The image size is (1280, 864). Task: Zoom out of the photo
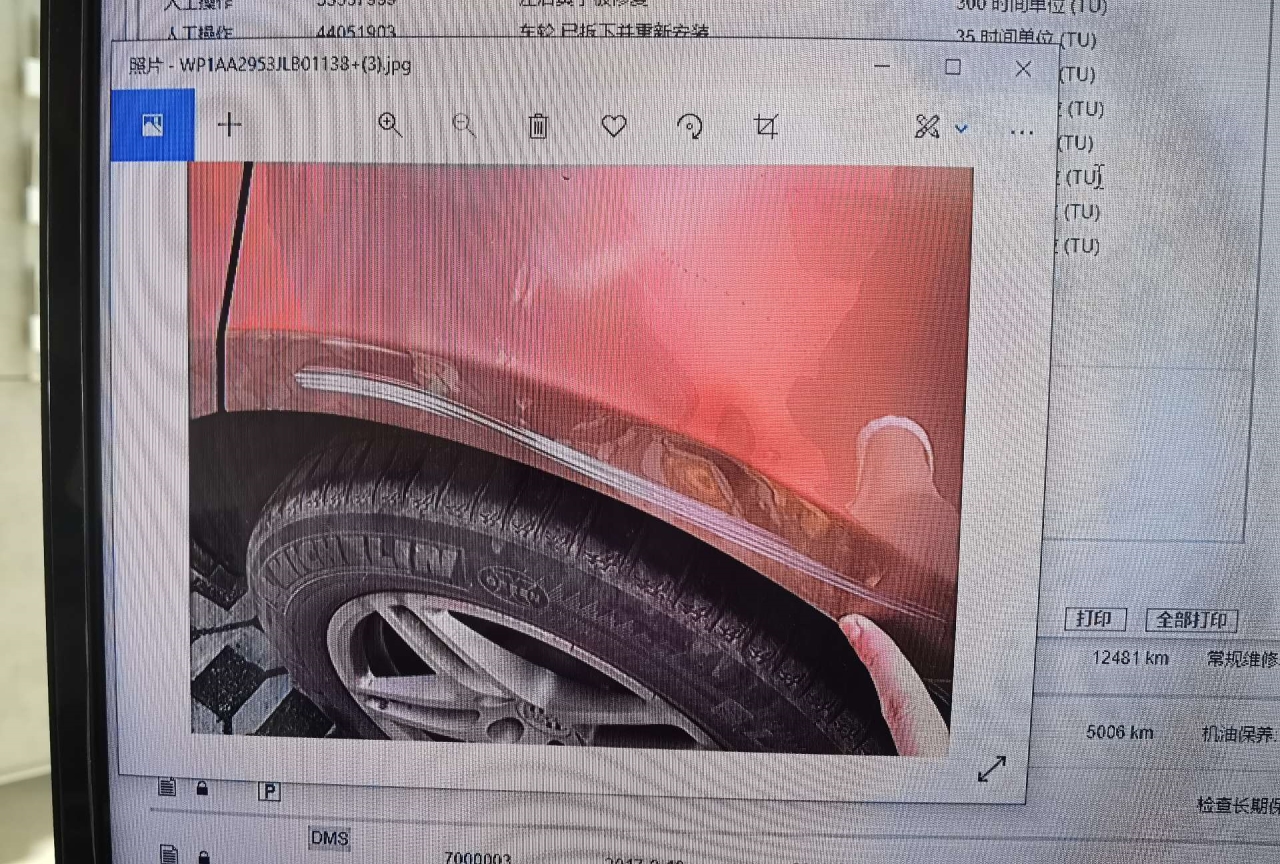(464, 125)
